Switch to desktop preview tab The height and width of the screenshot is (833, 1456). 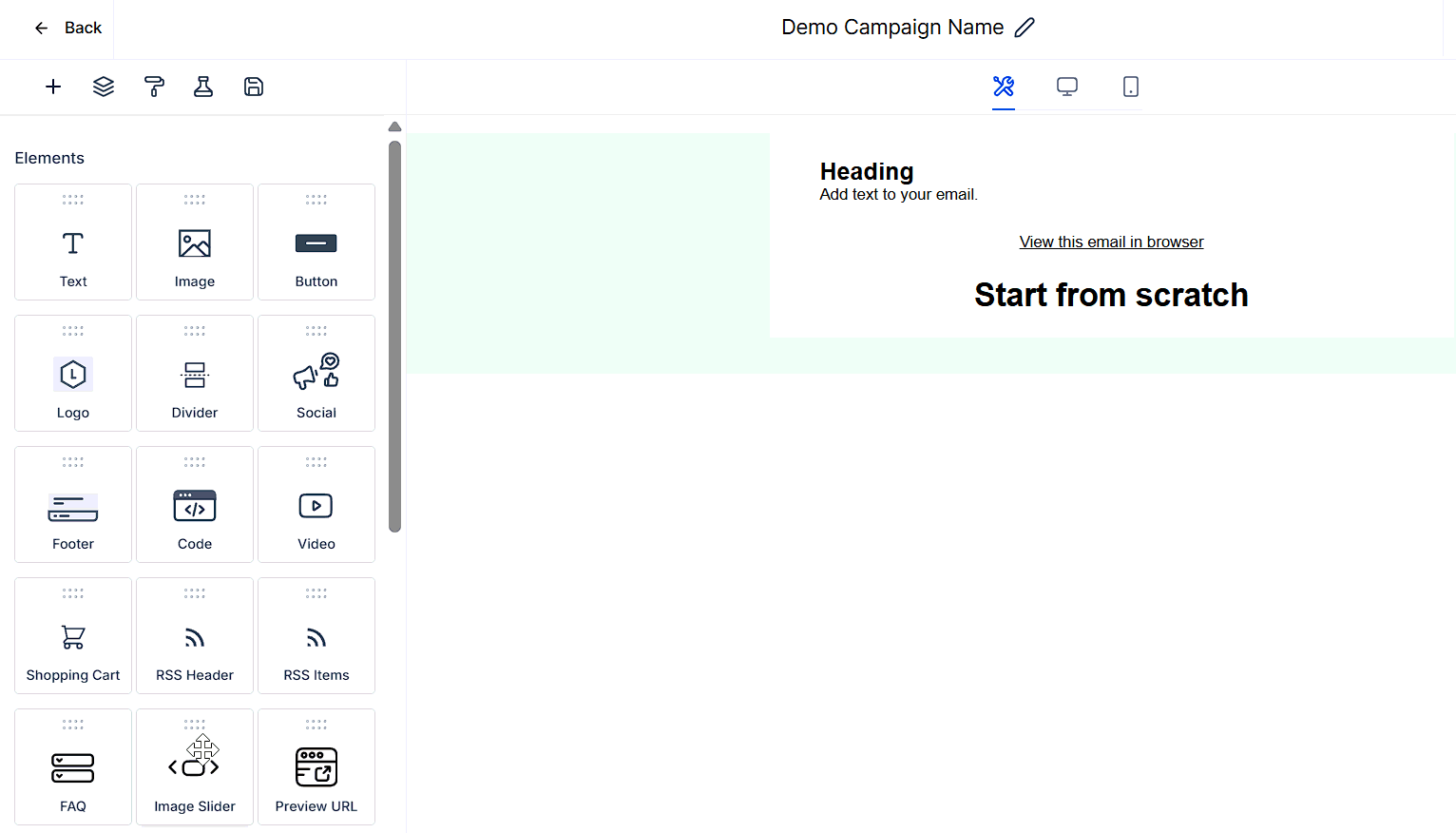tap(1067, 87)
